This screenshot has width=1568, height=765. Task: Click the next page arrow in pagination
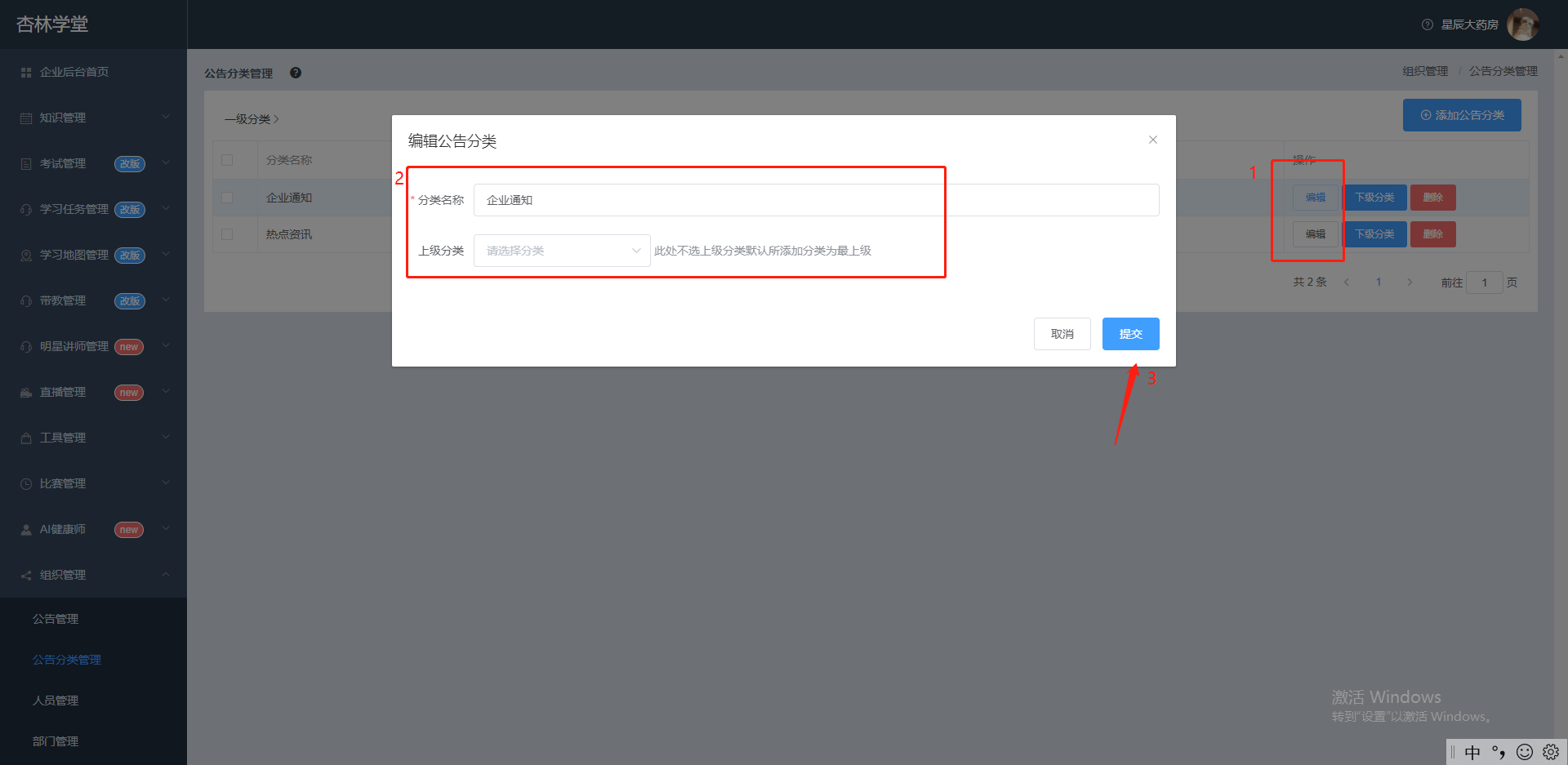click(x=1410, y=282)
